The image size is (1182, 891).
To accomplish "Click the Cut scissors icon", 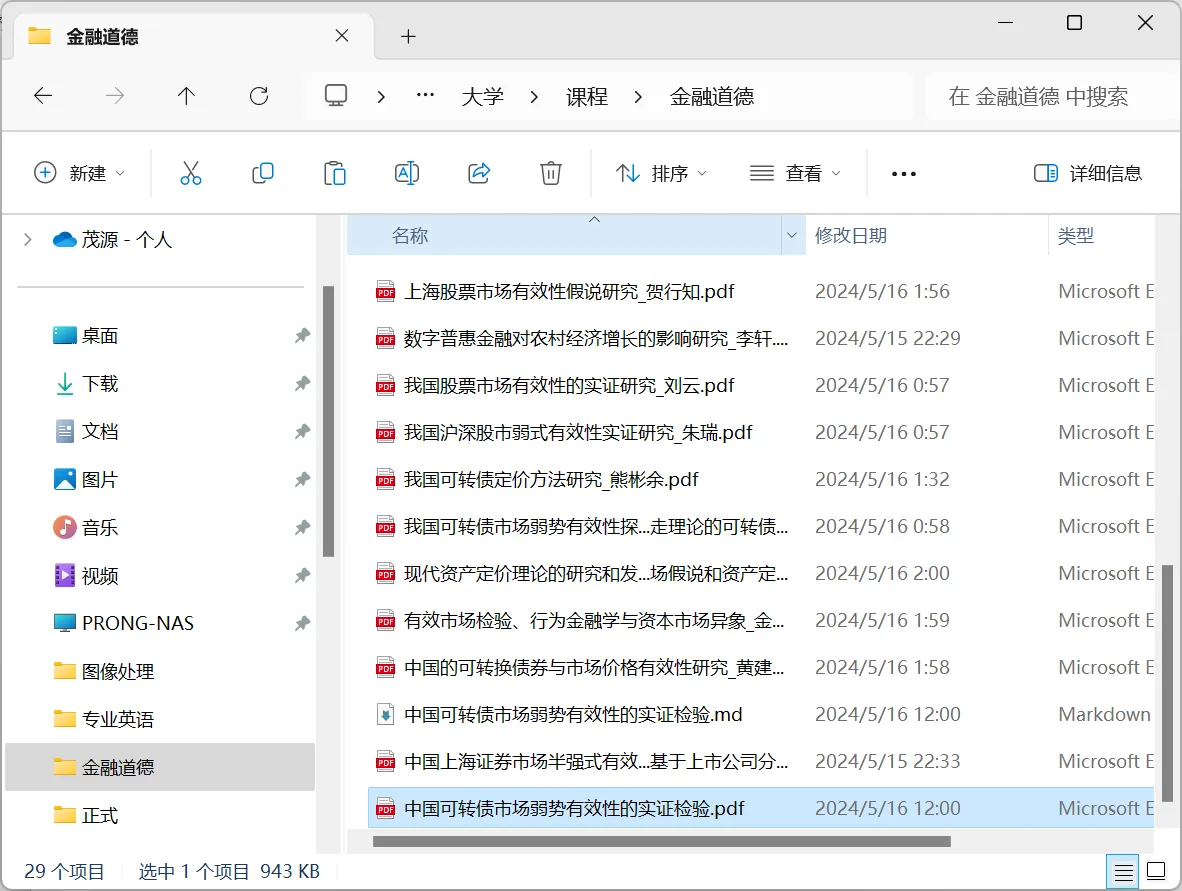I will point(191,173).
